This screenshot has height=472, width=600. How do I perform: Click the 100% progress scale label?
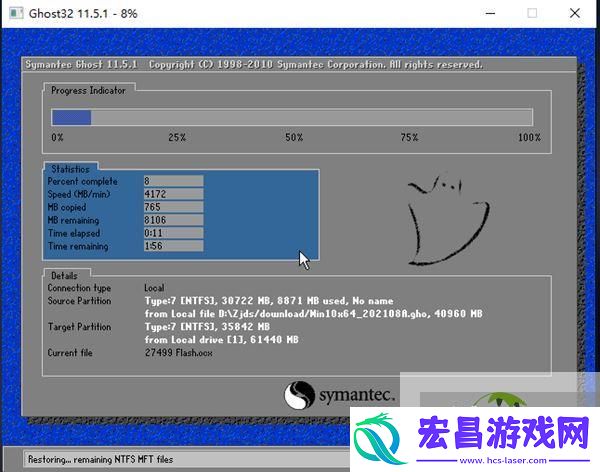[529, 137]
